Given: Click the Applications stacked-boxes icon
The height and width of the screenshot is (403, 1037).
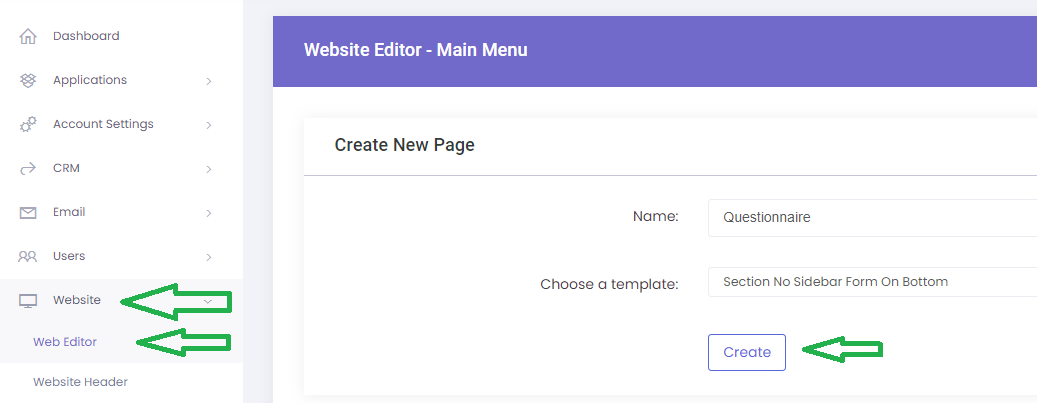Looking at the screenshot, I should click(28, 80).
